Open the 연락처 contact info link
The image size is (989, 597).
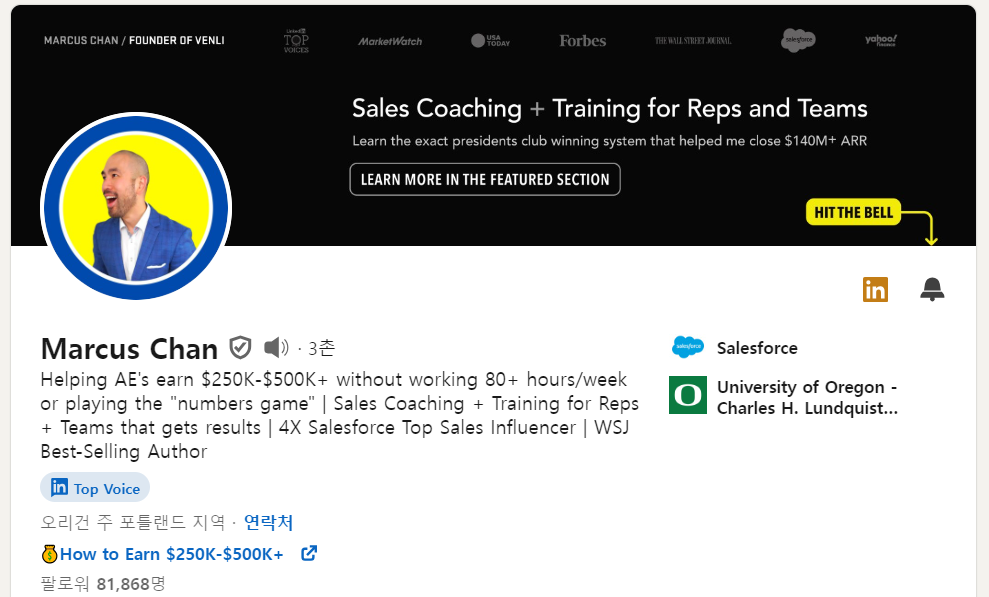tap(268, 522)
